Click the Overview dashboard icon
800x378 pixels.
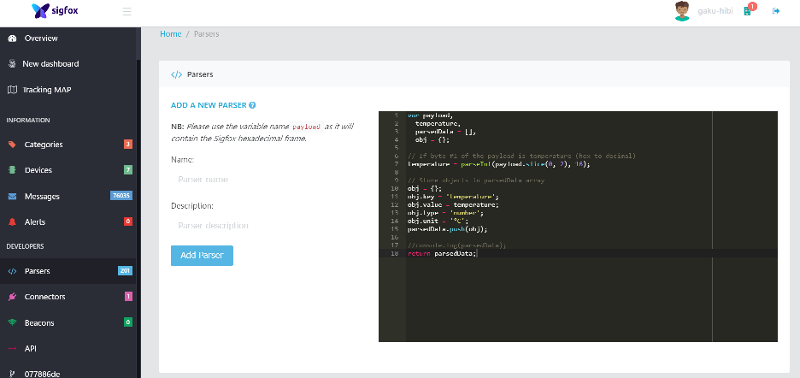[x=12, y=38]
